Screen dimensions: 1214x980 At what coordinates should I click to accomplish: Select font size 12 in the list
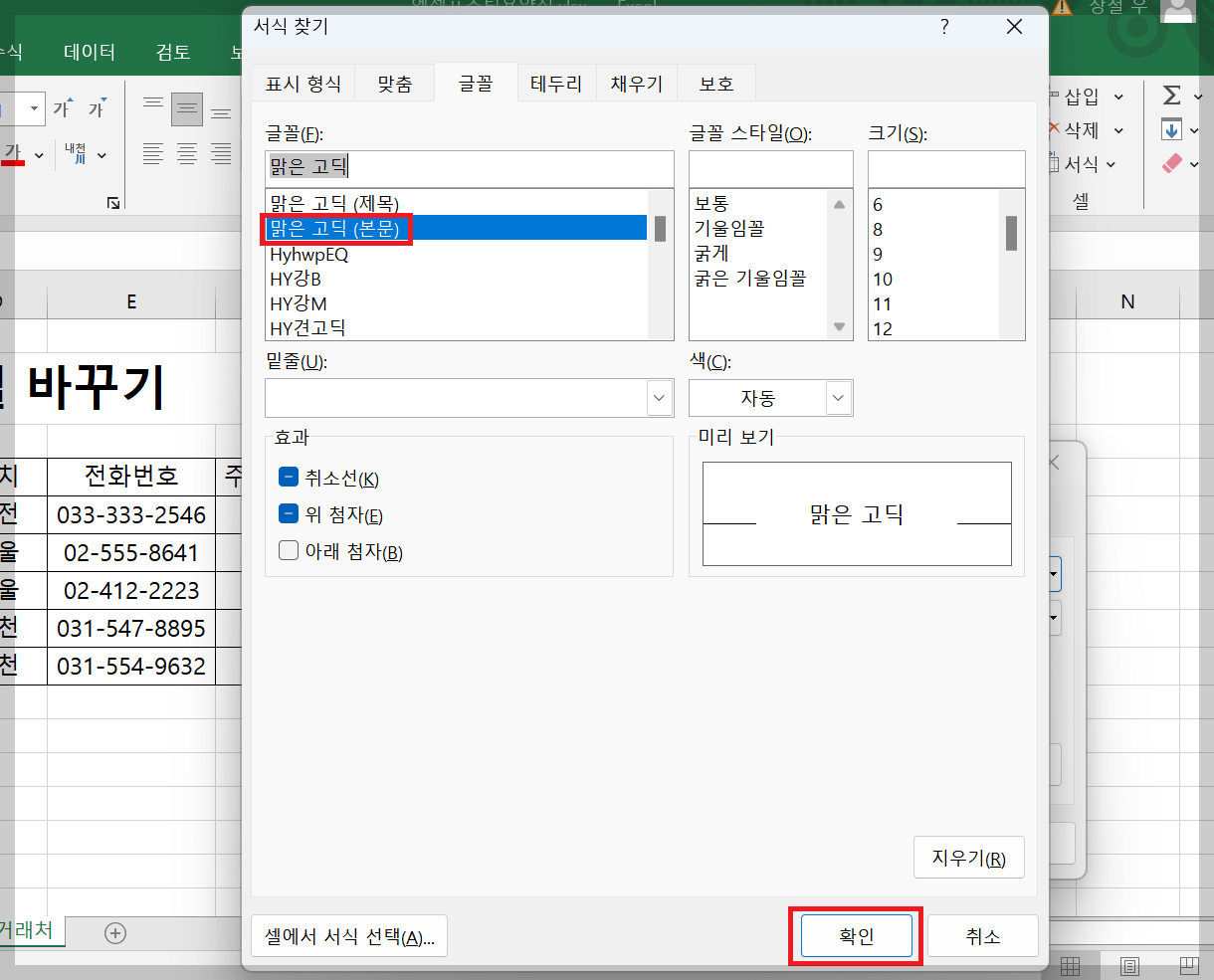coord(883,328)
